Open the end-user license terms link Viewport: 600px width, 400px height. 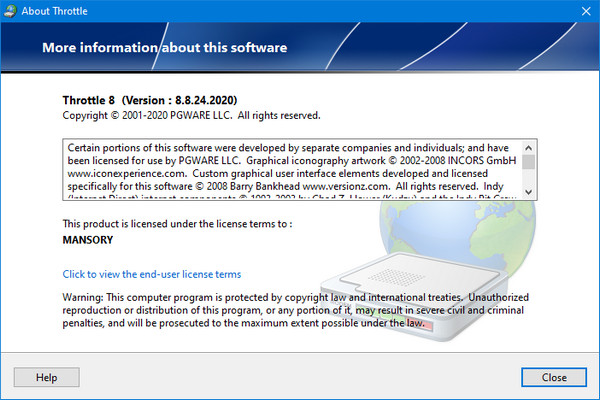coord(151,274)
